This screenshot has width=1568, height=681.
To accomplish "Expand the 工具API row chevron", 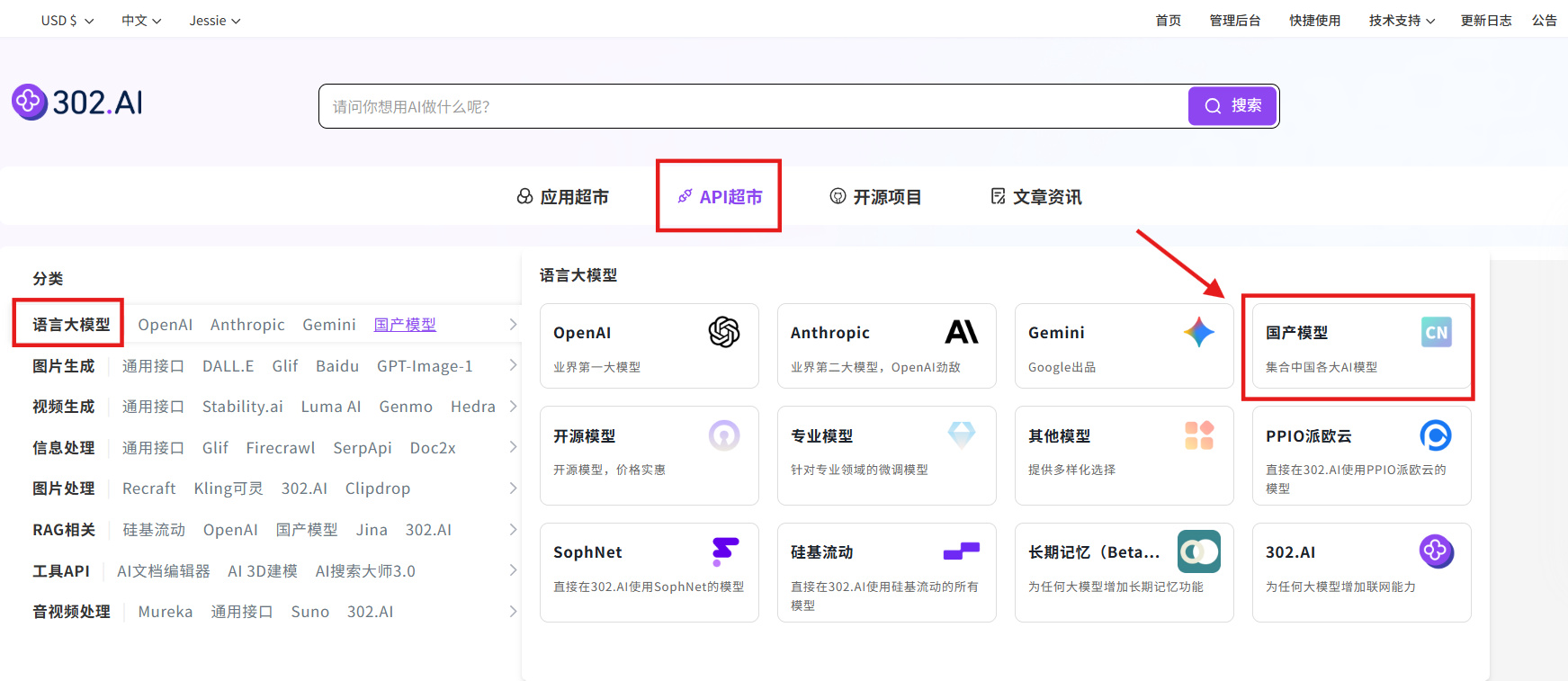I will 513,570.
